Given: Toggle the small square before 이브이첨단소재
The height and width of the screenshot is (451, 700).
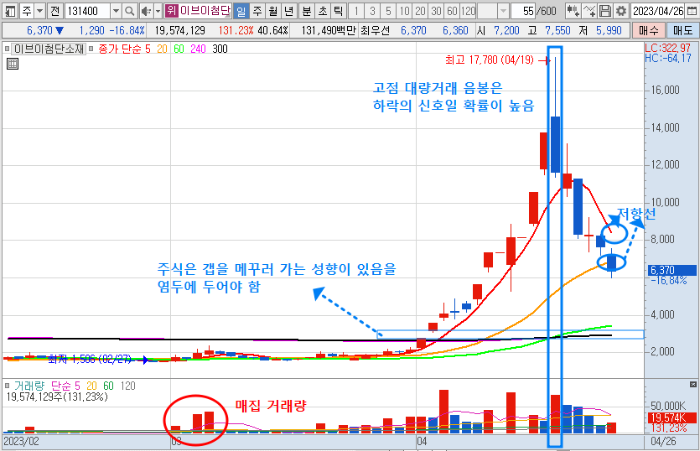Looking at the screenshot, I should coord(7,48).
